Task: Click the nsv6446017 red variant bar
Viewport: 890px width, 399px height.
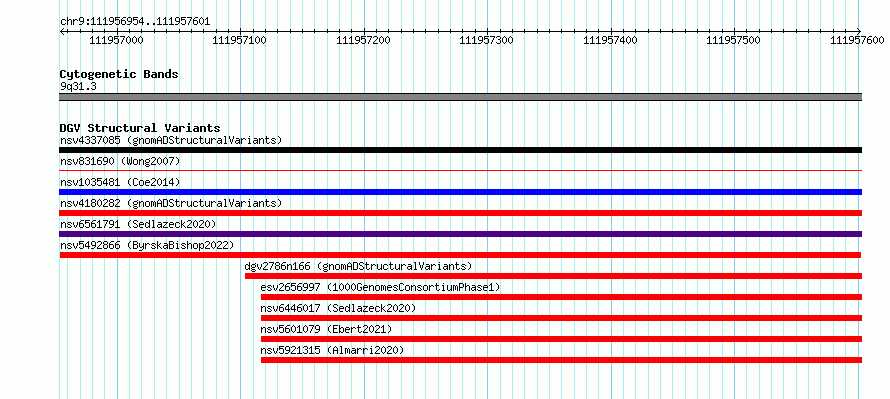Action: (x=561, y=318)
